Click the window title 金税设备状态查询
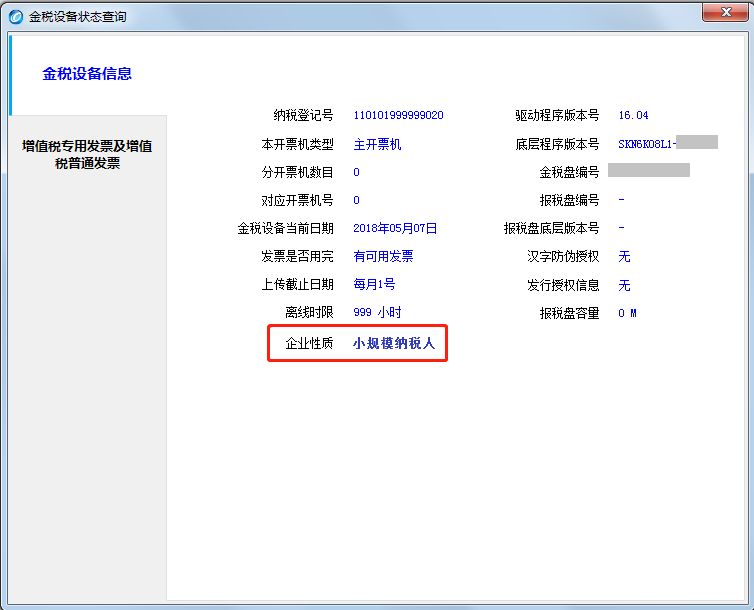Screen dimensions: 754x610 coord(77,17)
